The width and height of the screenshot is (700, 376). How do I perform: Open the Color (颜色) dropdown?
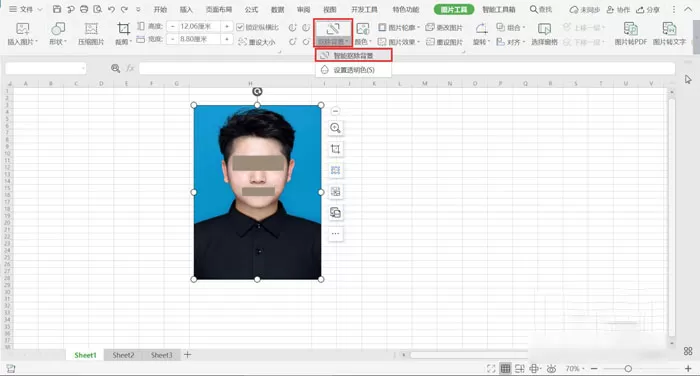point(363,42)
